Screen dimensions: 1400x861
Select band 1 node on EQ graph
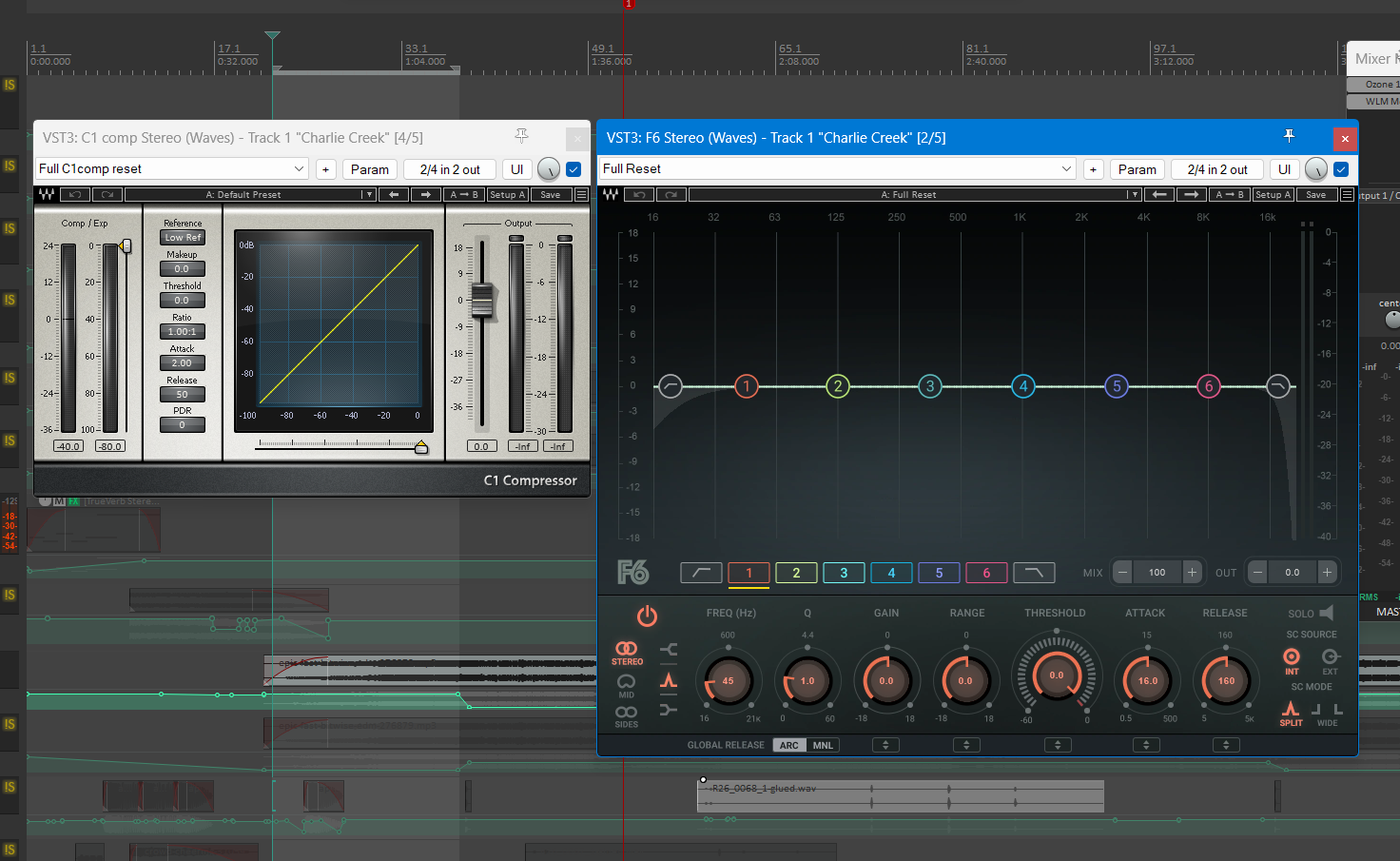(747, 386)
